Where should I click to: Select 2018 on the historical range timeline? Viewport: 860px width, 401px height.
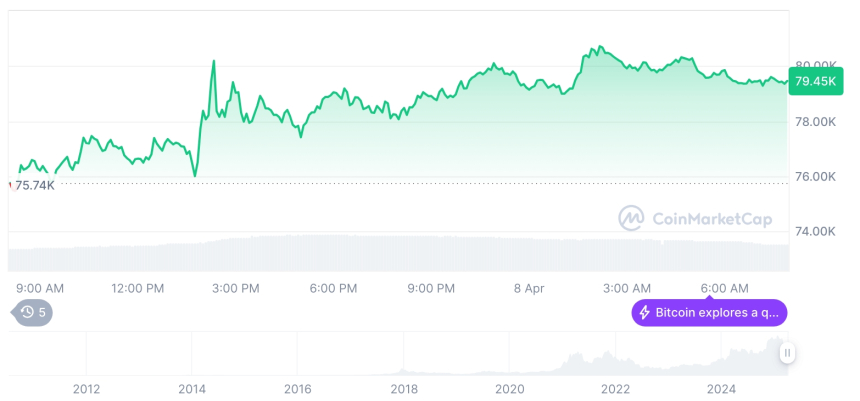pyautogui.click(x=403, y=389)
